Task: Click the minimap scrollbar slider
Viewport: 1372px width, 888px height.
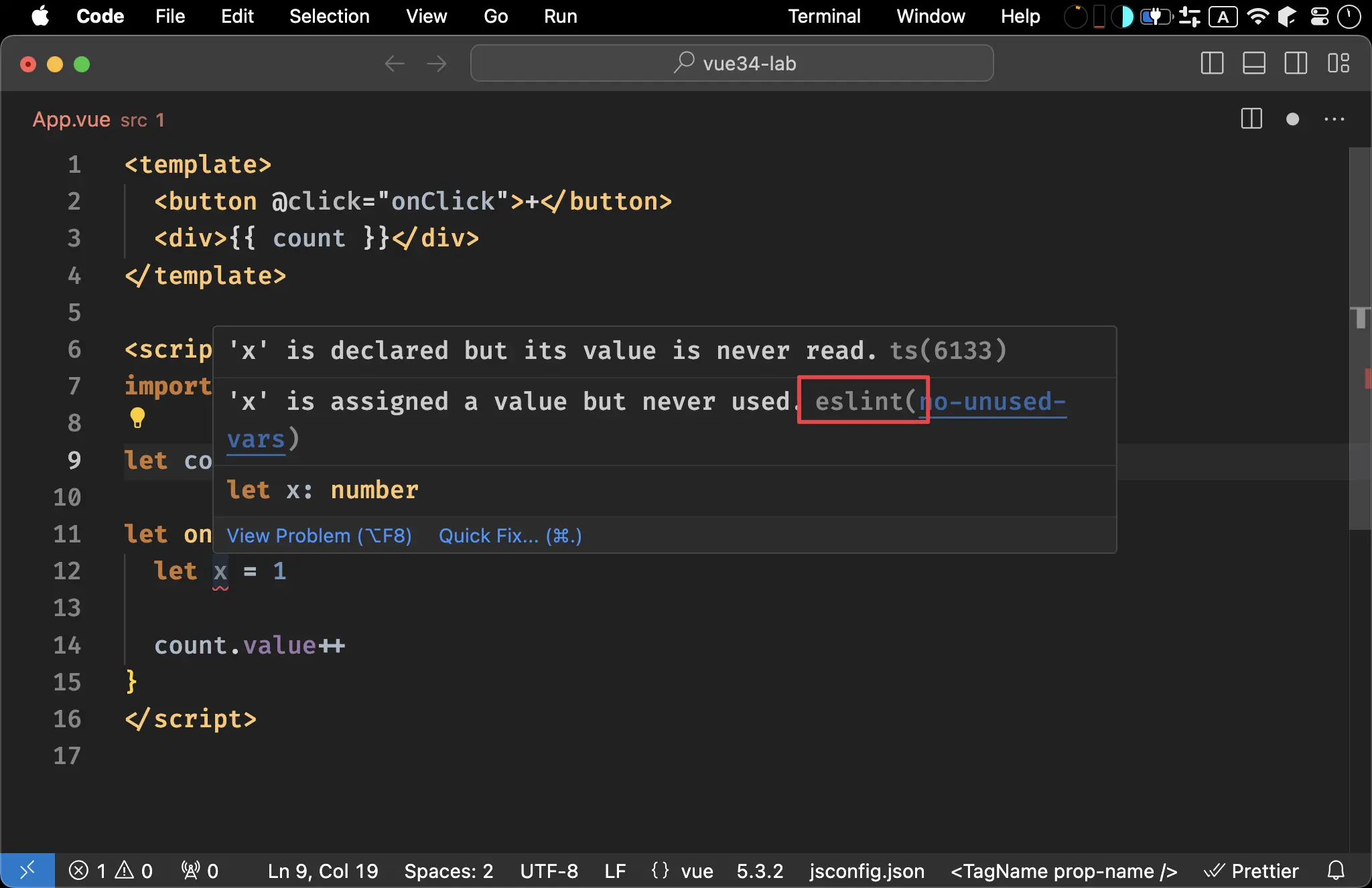Action: tap(1360, 338)
